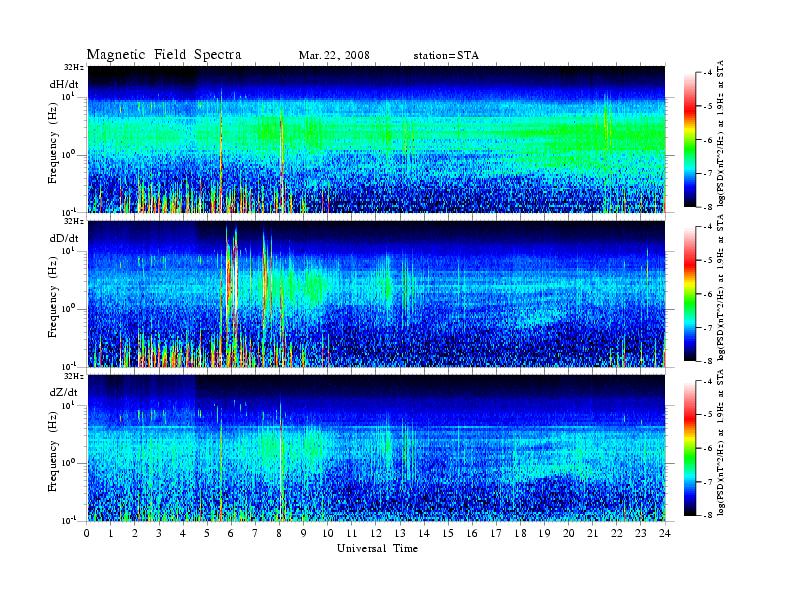Click the "10" hour tick on time axis
Image resolution: width=792 pixels, height=612 pixels.
[x=328, y=533]
